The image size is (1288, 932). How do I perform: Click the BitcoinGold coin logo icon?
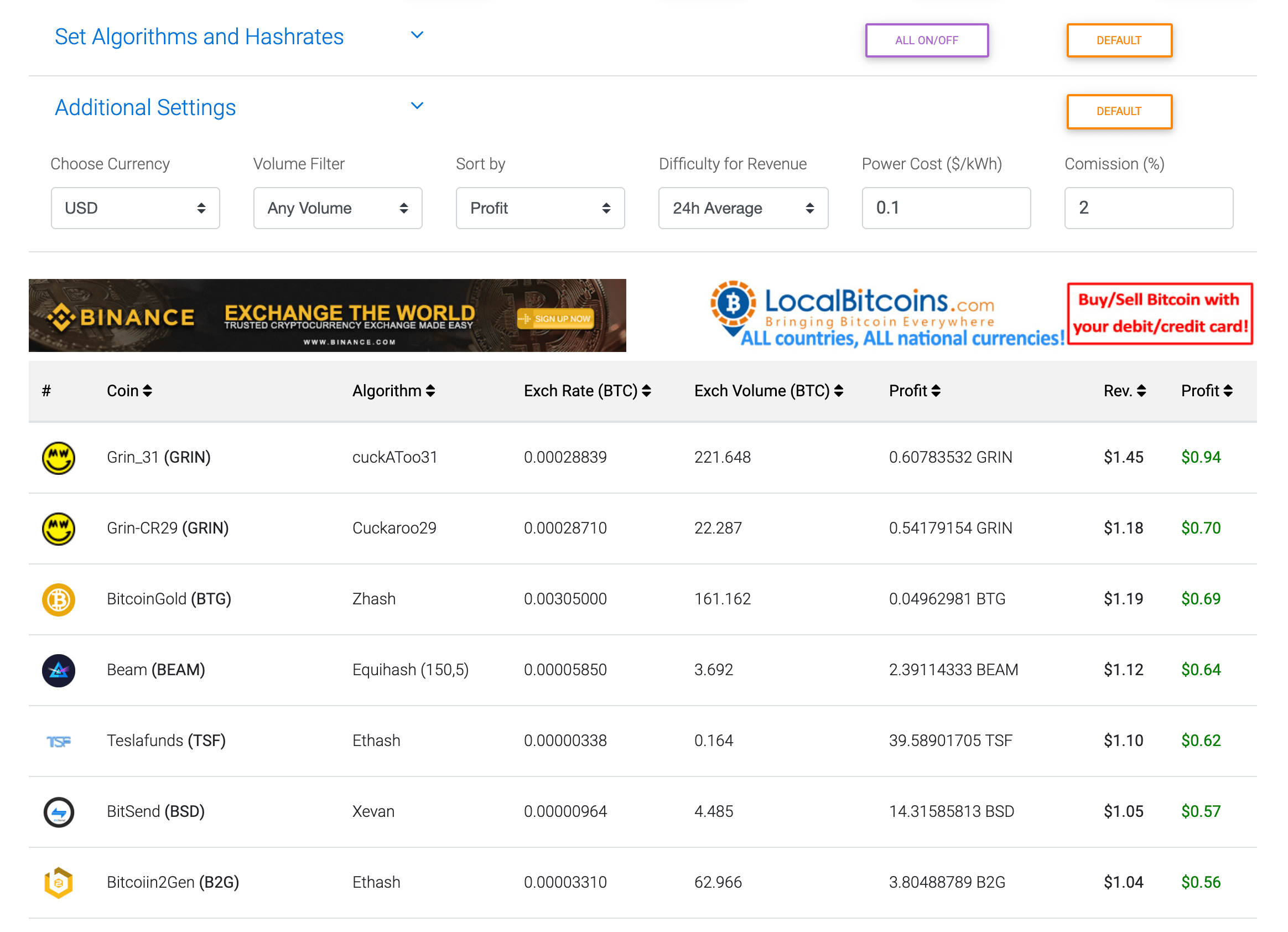[x=59, y=600]
